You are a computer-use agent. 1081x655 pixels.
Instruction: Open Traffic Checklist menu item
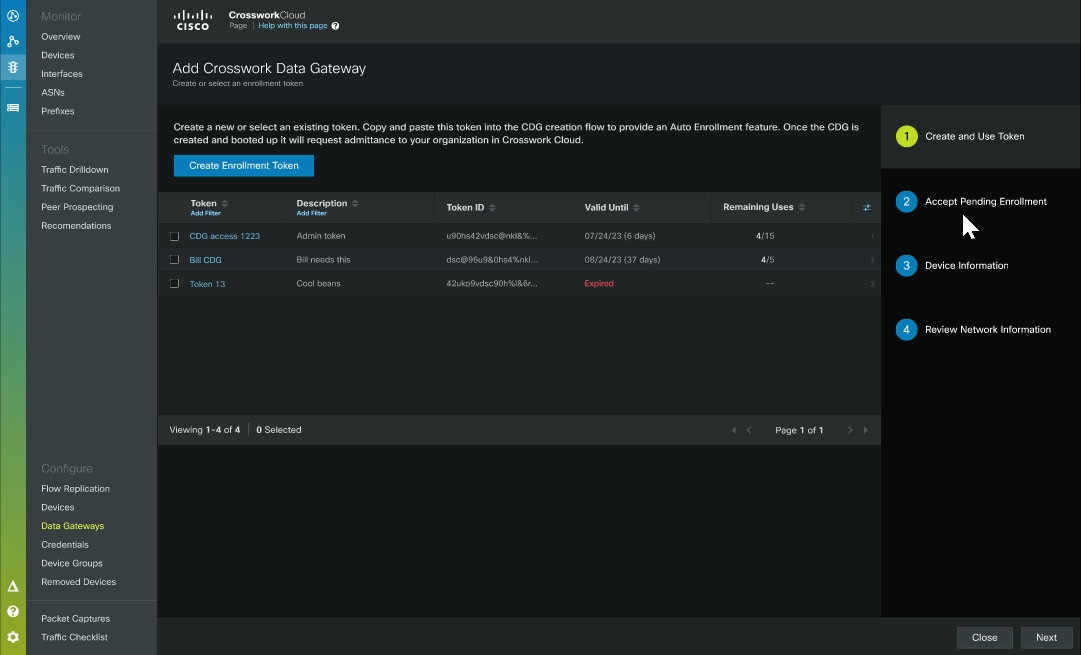click(x=74, y=638)
